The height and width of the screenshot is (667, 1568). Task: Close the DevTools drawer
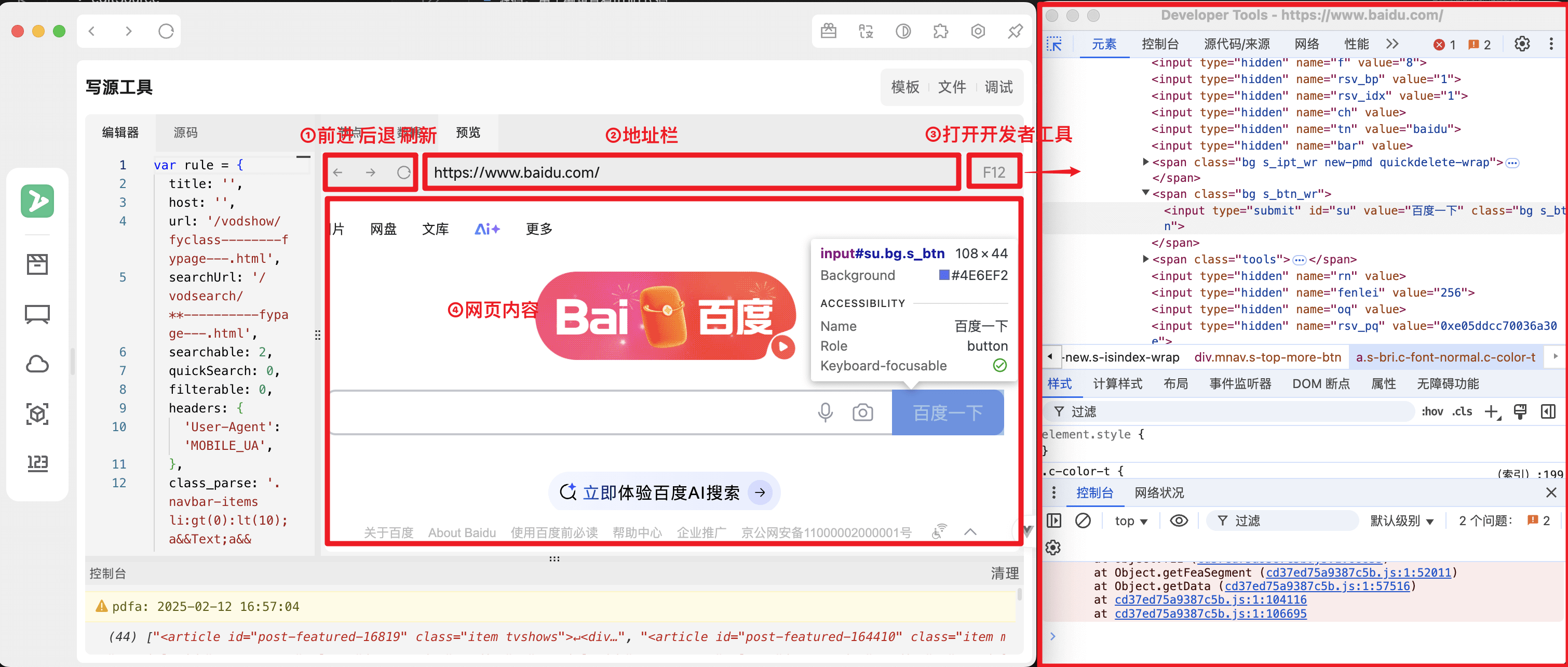1550,493
